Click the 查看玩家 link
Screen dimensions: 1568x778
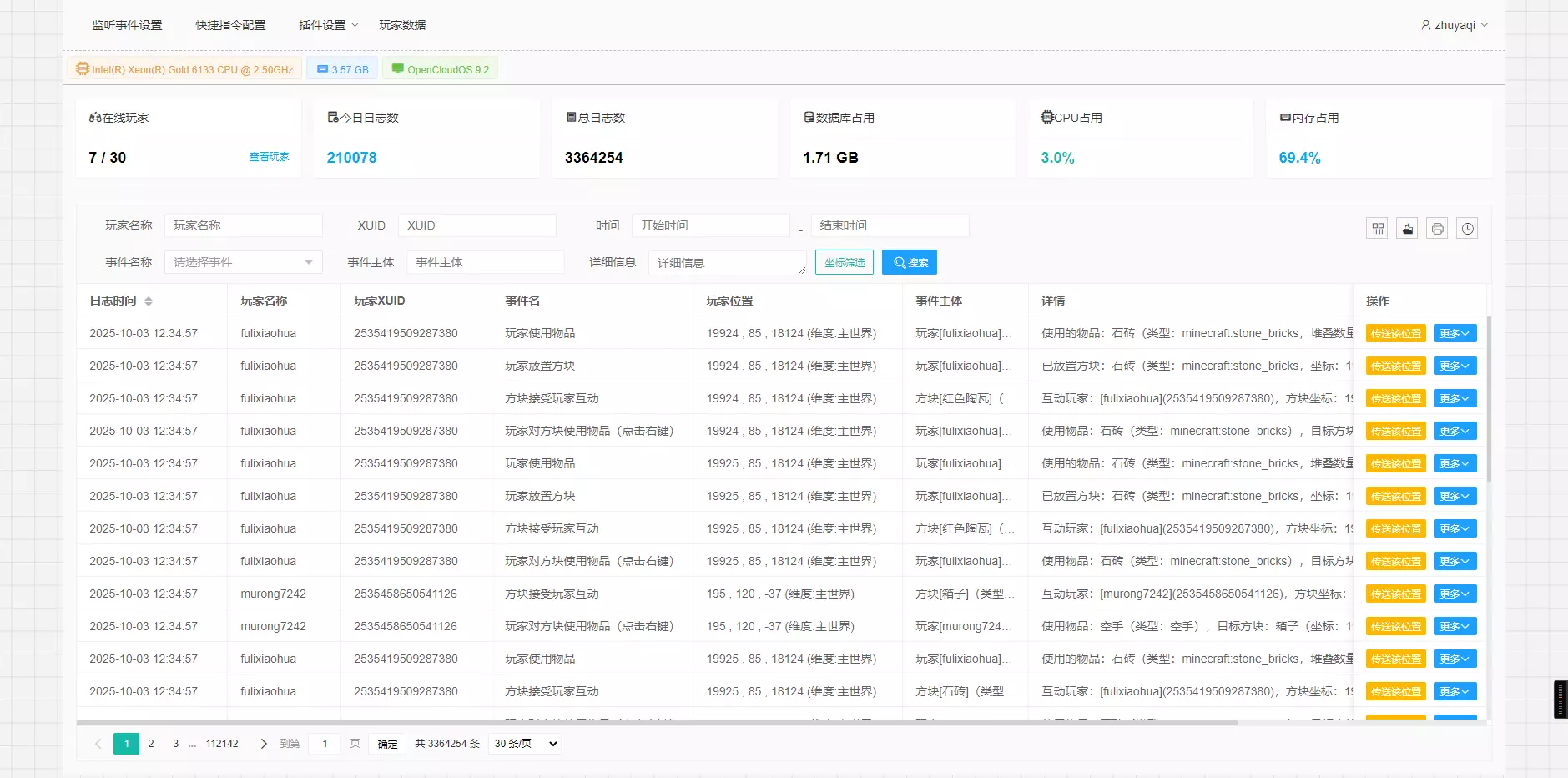pos(269,157)
